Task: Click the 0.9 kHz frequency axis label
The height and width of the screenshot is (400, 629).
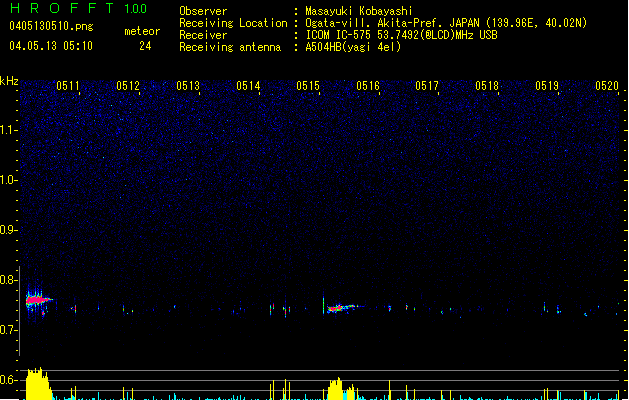Action: click(8, 230)
